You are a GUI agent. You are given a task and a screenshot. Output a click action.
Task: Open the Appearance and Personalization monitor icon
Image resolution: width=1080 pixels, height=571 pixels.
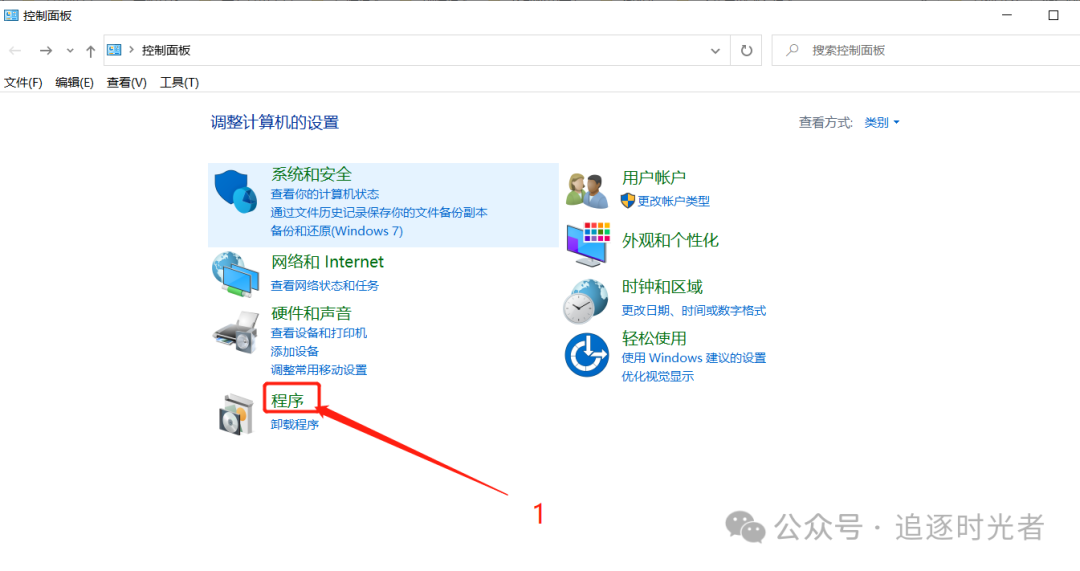pos(588,244)
